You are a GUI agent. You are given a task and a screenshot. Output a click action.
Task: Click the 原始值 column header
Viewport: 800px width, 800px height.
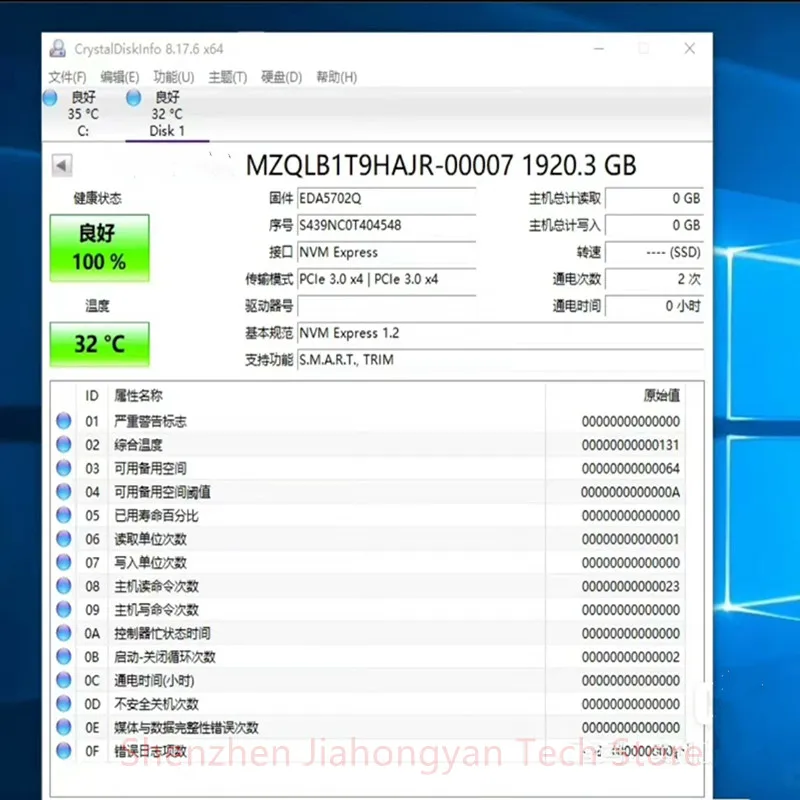pos(660,396)
